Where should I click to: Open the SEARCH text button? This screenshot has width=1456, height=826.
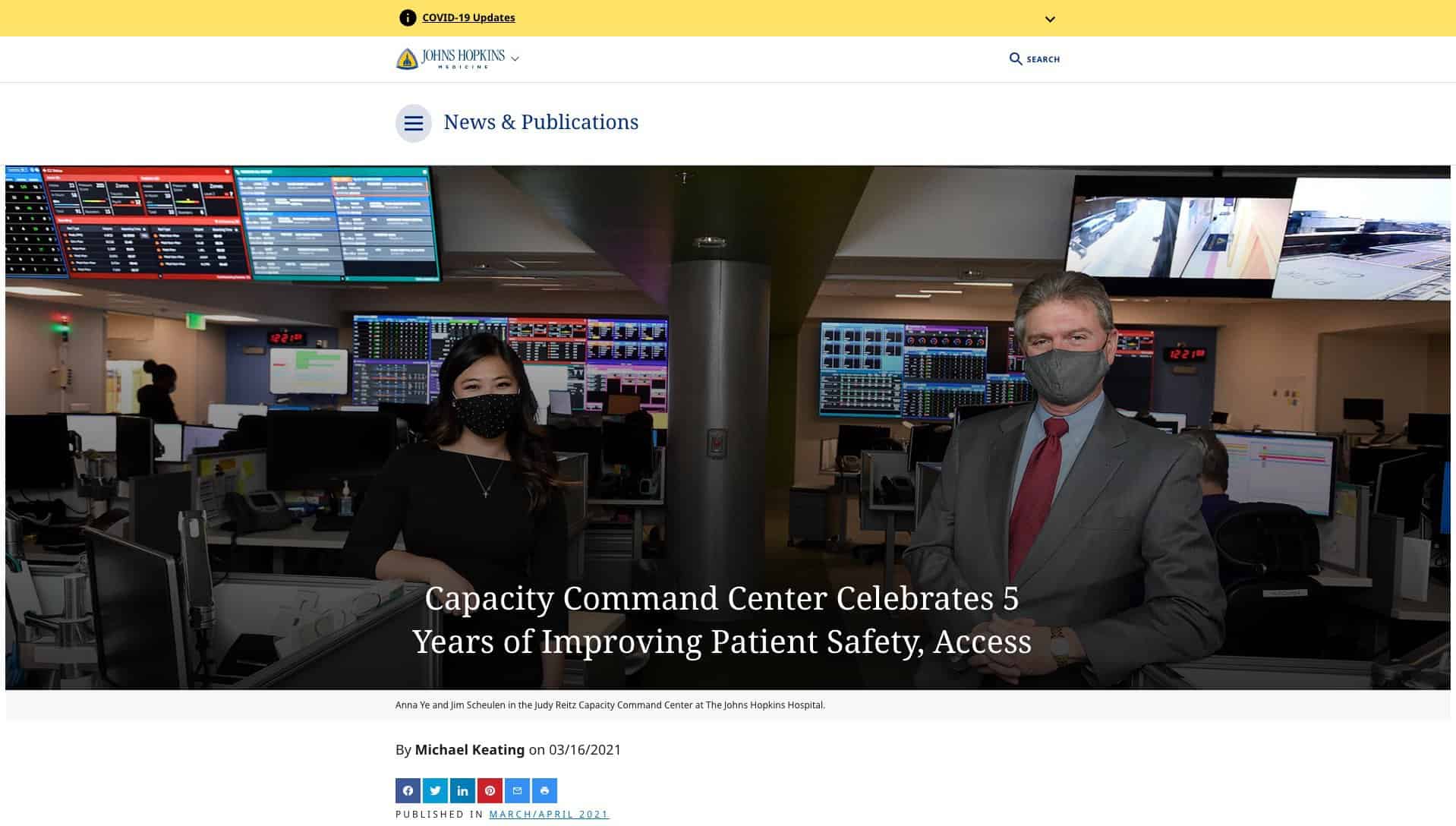click(1043, 59)
